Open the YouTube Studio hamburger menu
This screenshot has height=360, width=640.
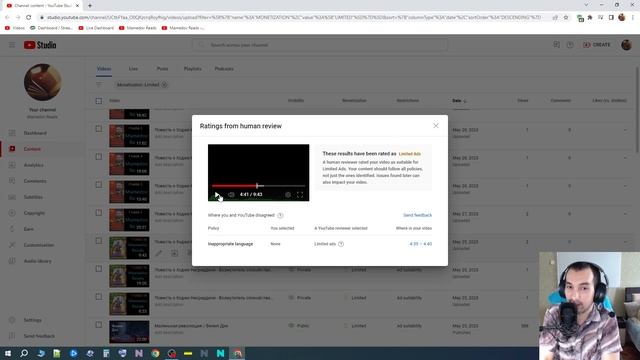[x=12, y=45]
